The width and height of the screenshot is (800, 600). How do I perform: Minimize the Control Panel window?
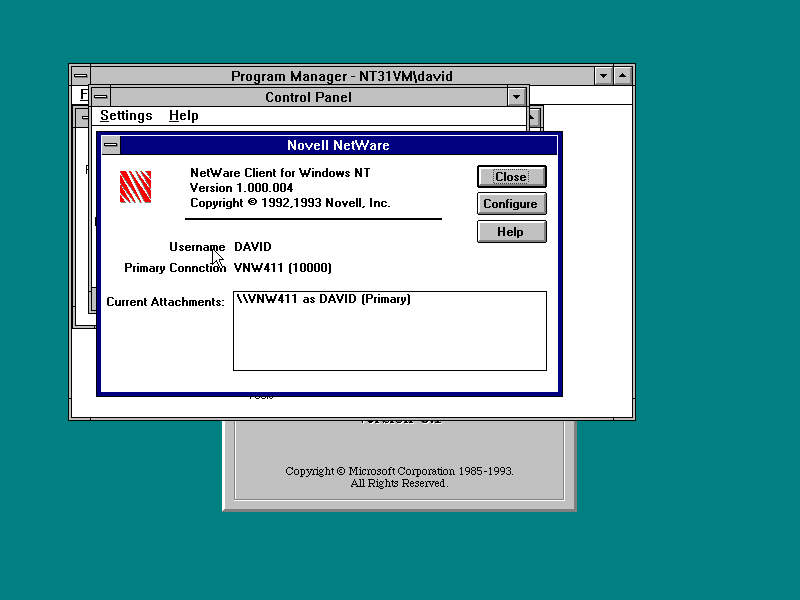pos(516,96)
